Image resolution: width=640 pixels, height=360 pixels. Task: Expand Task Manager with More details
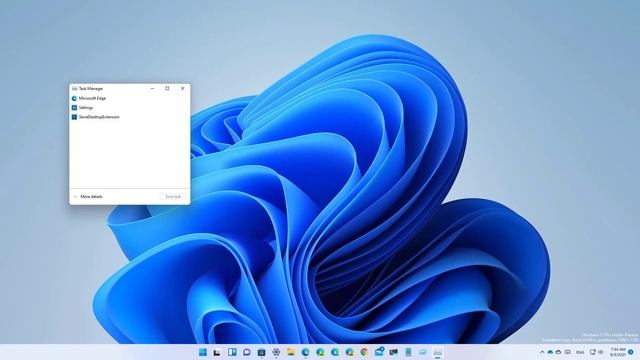point(88,197)
